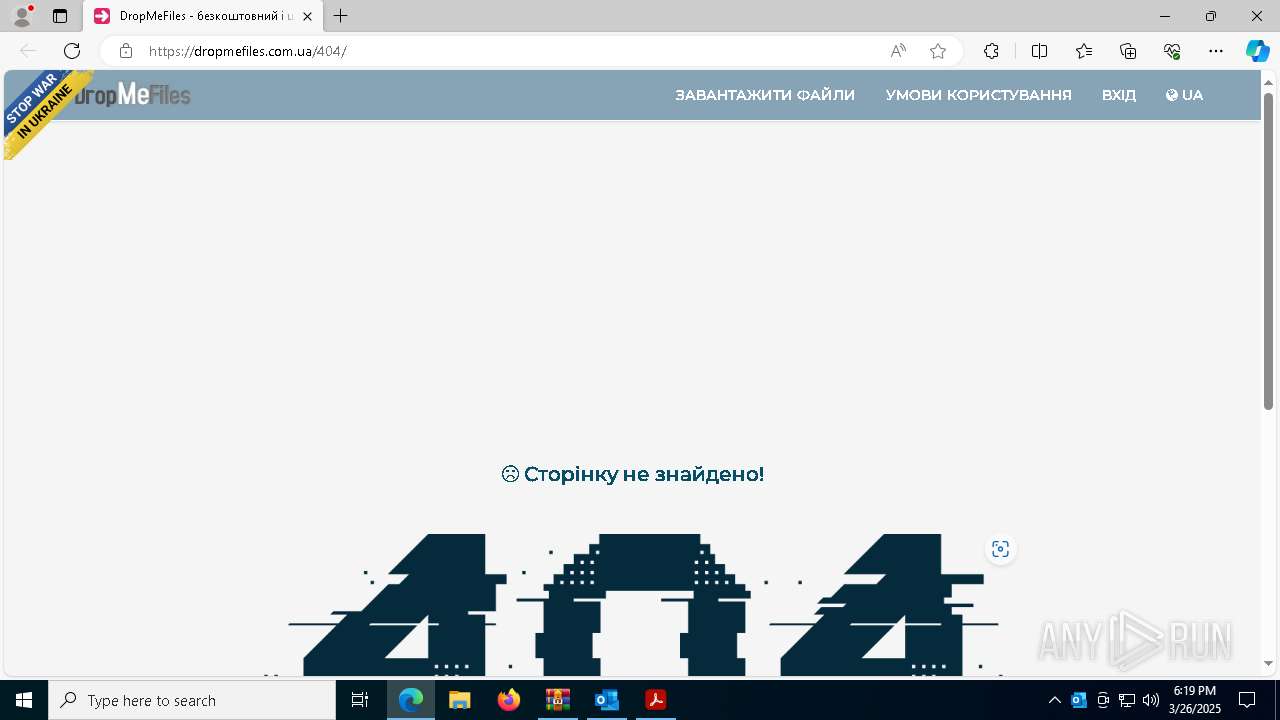The width and height of the screenshot is (1280, 720).
Task: Click the page vertical scrollbar thumb
Action: coord(1268,250)
